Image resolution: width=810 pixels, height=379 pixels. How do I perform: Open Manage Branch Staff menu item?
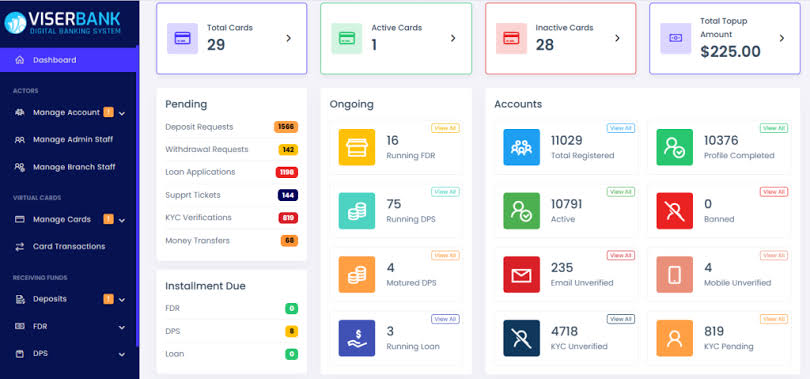68,167
